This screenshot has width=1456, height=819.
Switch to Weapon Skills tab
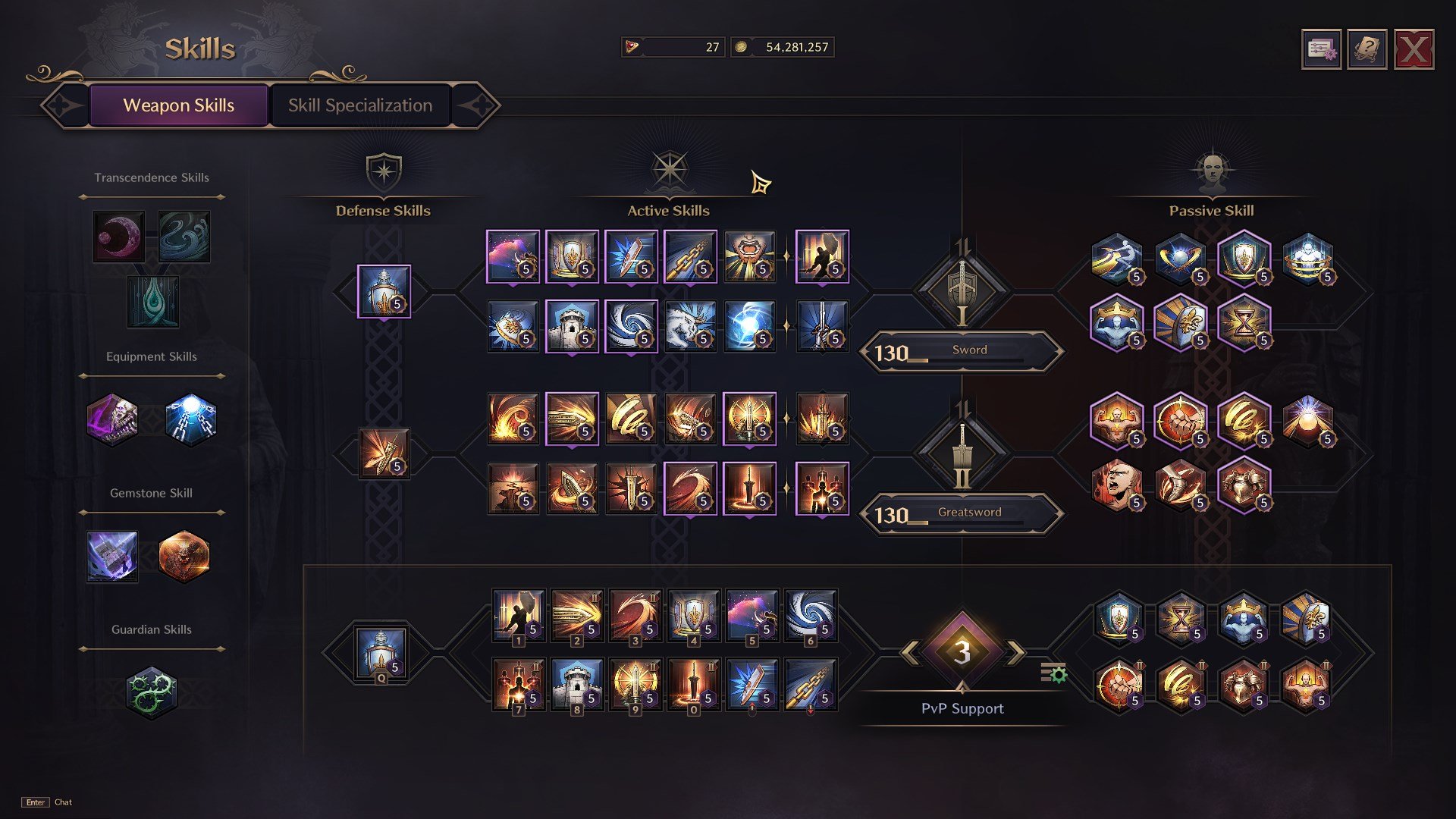tap(179, 105)
